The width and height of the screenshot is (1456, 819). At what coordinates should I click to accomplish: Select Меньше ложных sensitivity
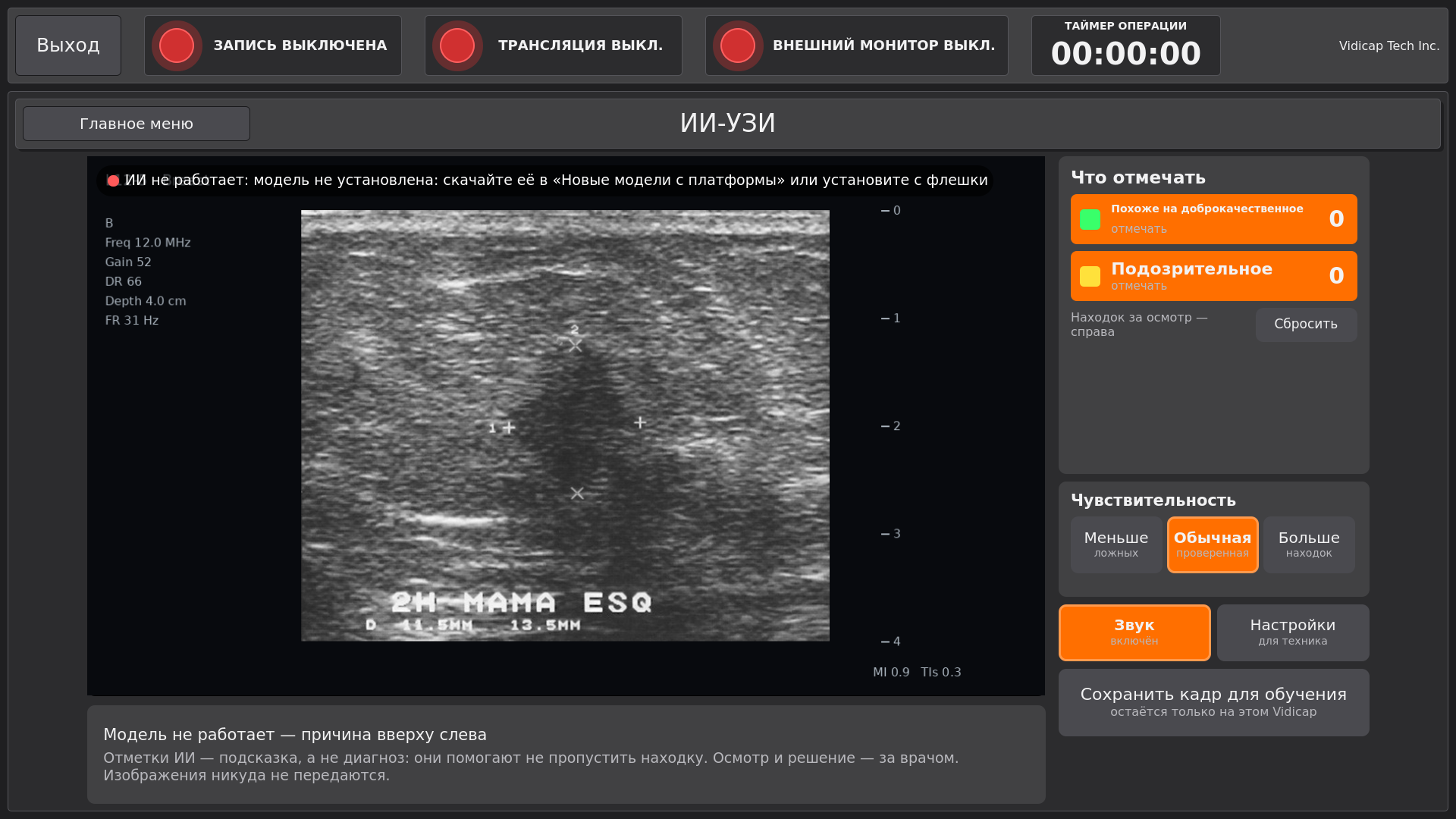(x=1116, y=544)
